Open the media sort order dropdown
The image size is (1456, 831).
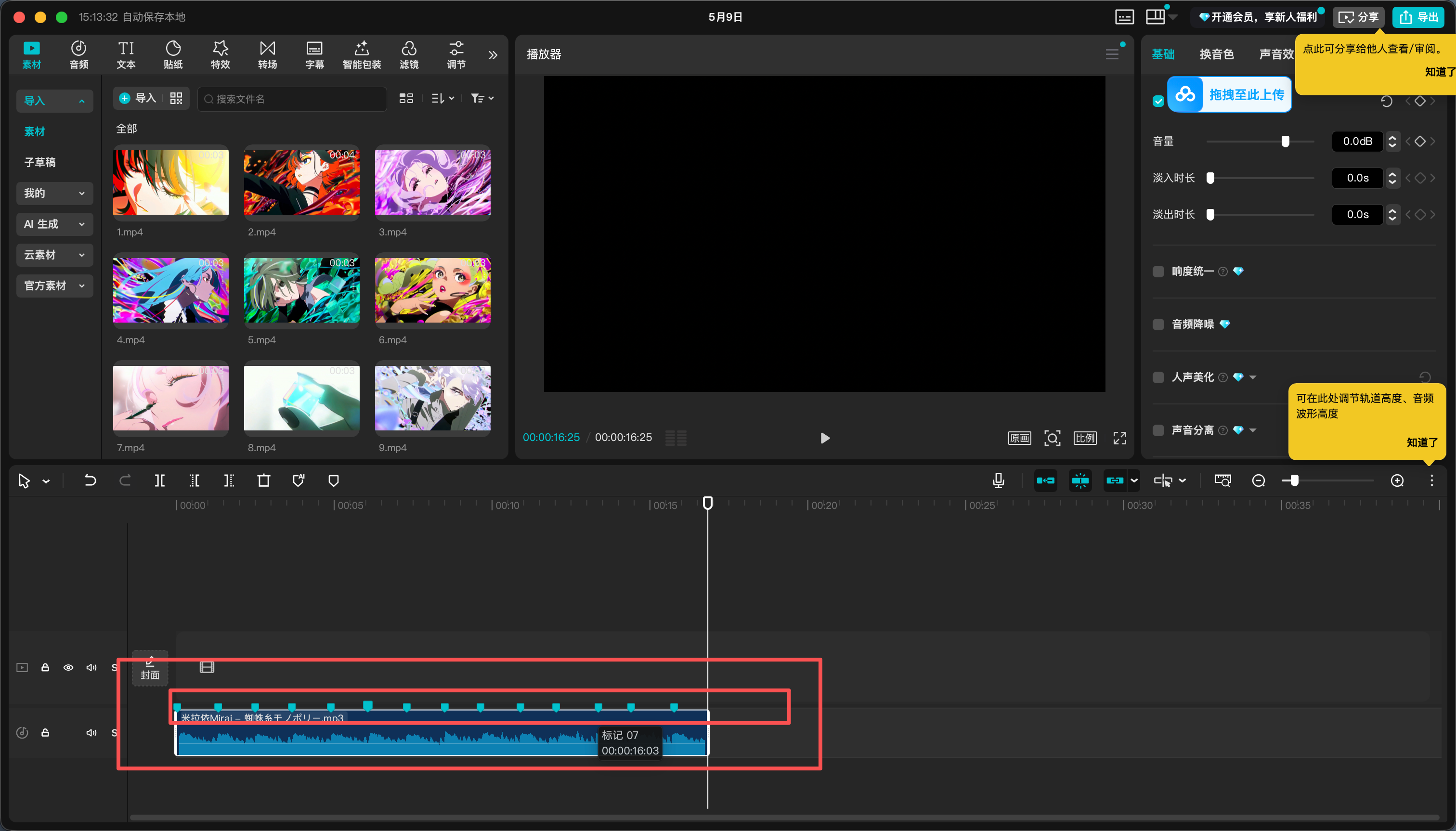pos(443,98)
